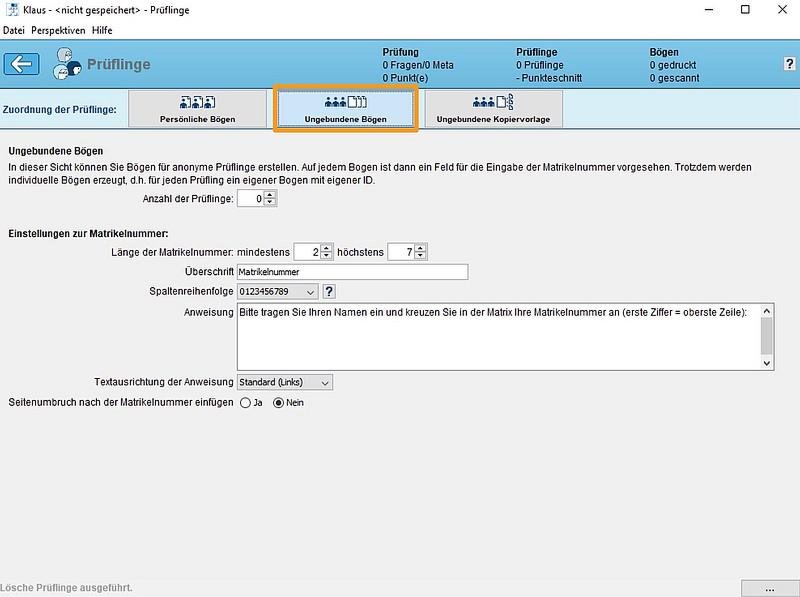Screen dimensions: 800x597
Task: Select Nein for Seitenumbruch
Action: coord(279,403)
